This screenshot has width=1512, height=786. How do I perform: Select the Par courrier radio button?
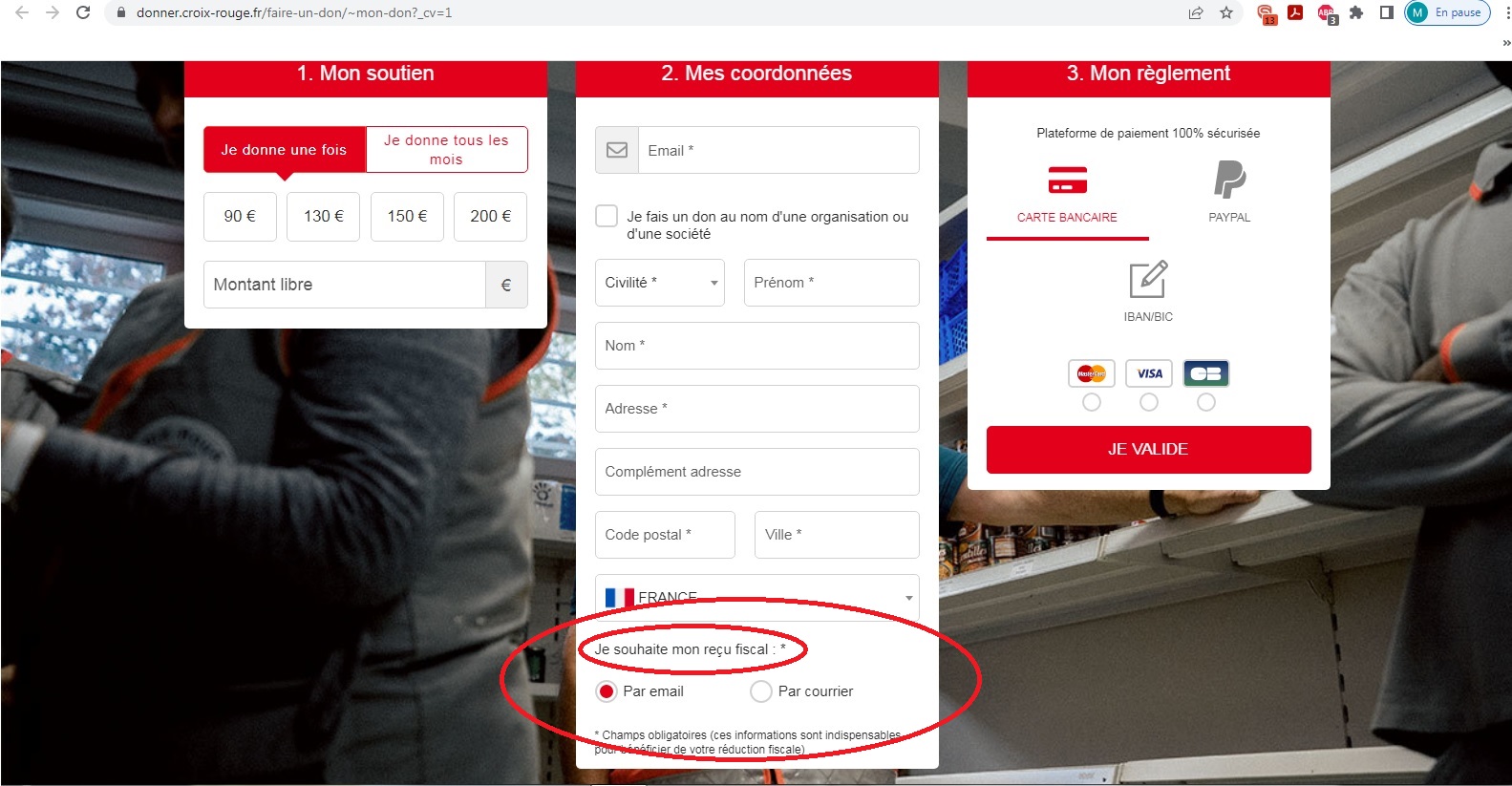[x=761, y=691]
